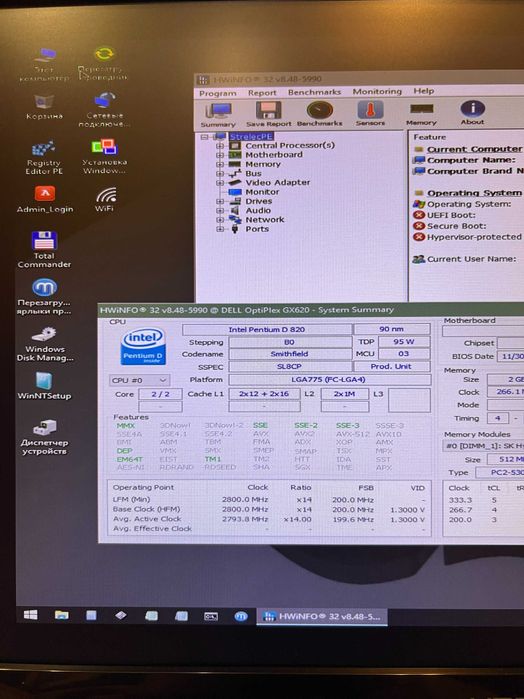Expand the Audio tree node

[220, 211]
